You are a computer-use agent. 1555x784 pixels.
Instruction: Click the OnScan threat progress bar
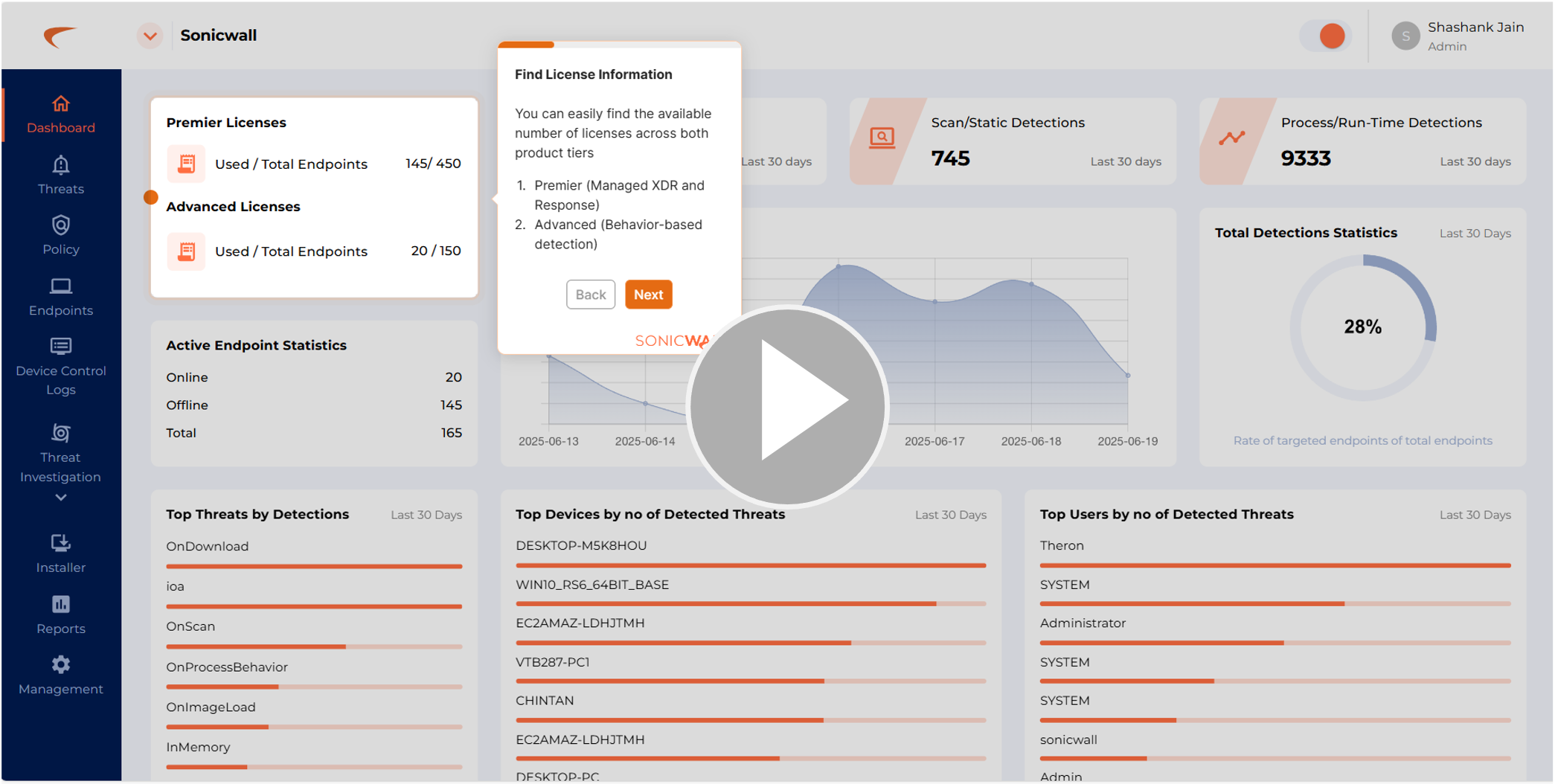[314, 646]
